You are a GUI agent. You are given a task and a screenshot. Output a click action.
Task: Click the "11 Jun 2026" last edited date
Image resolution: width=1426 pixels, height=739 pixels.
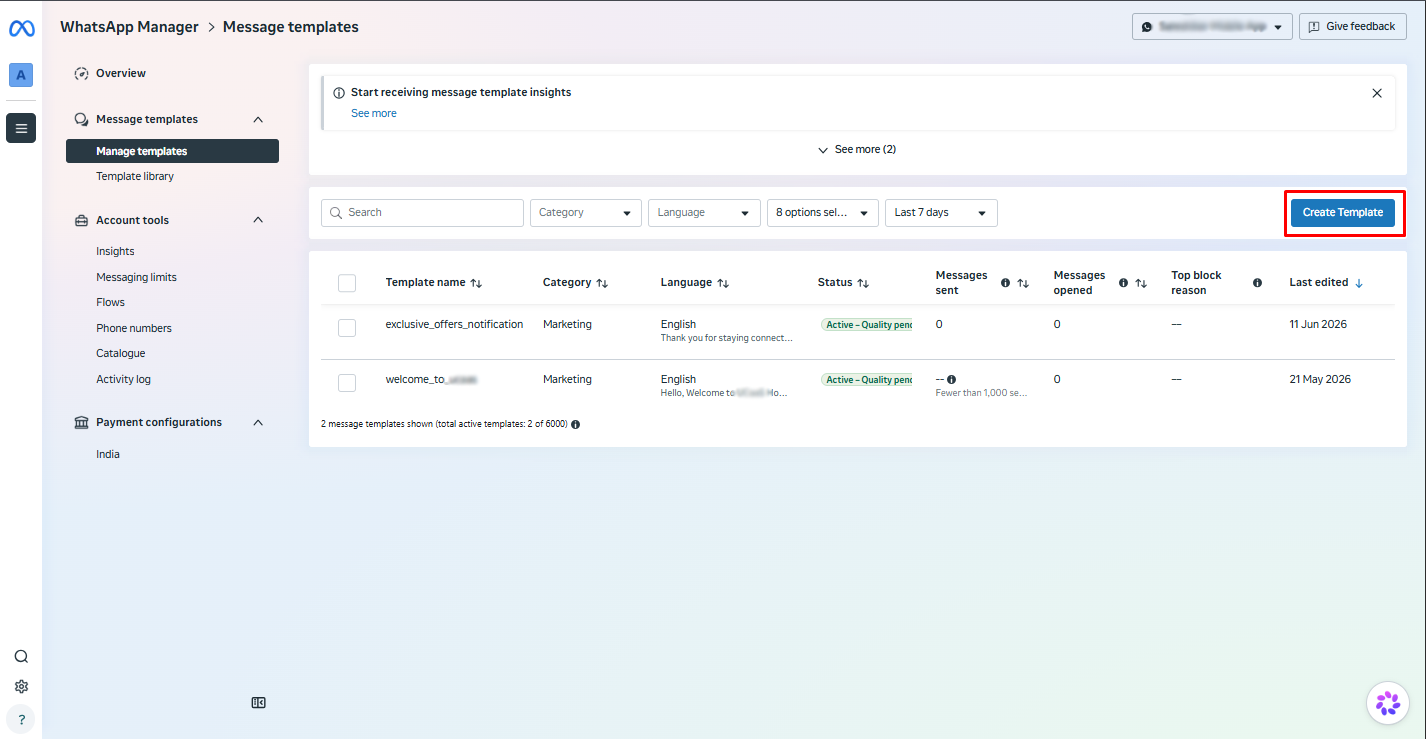pyautogui.click(x=1320, y=324)
